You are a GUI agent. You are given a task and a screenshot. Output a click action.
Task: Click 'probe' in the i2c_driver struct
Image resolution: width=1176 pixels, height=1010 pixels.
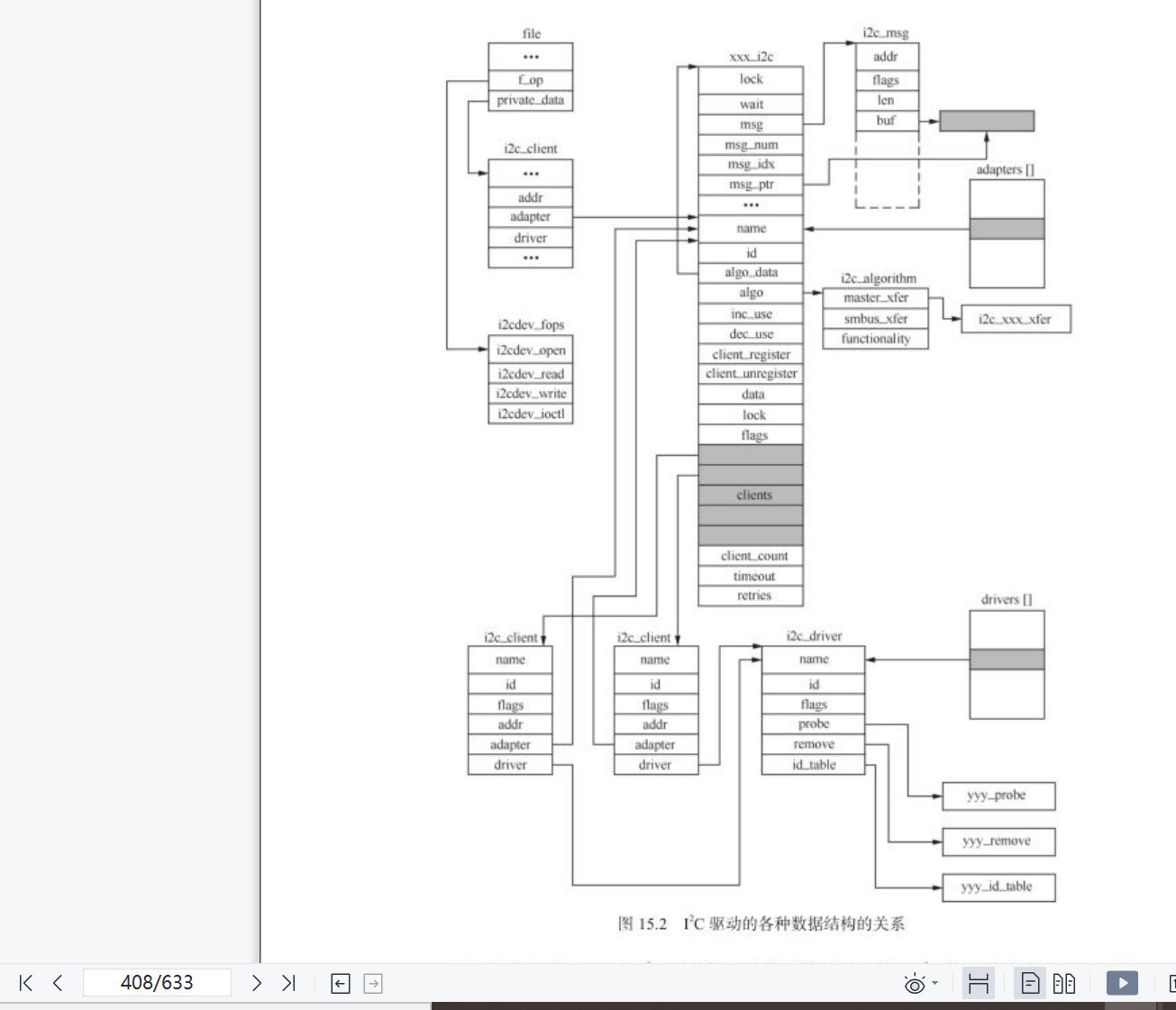pyautogui.click(x=814, y=724)
